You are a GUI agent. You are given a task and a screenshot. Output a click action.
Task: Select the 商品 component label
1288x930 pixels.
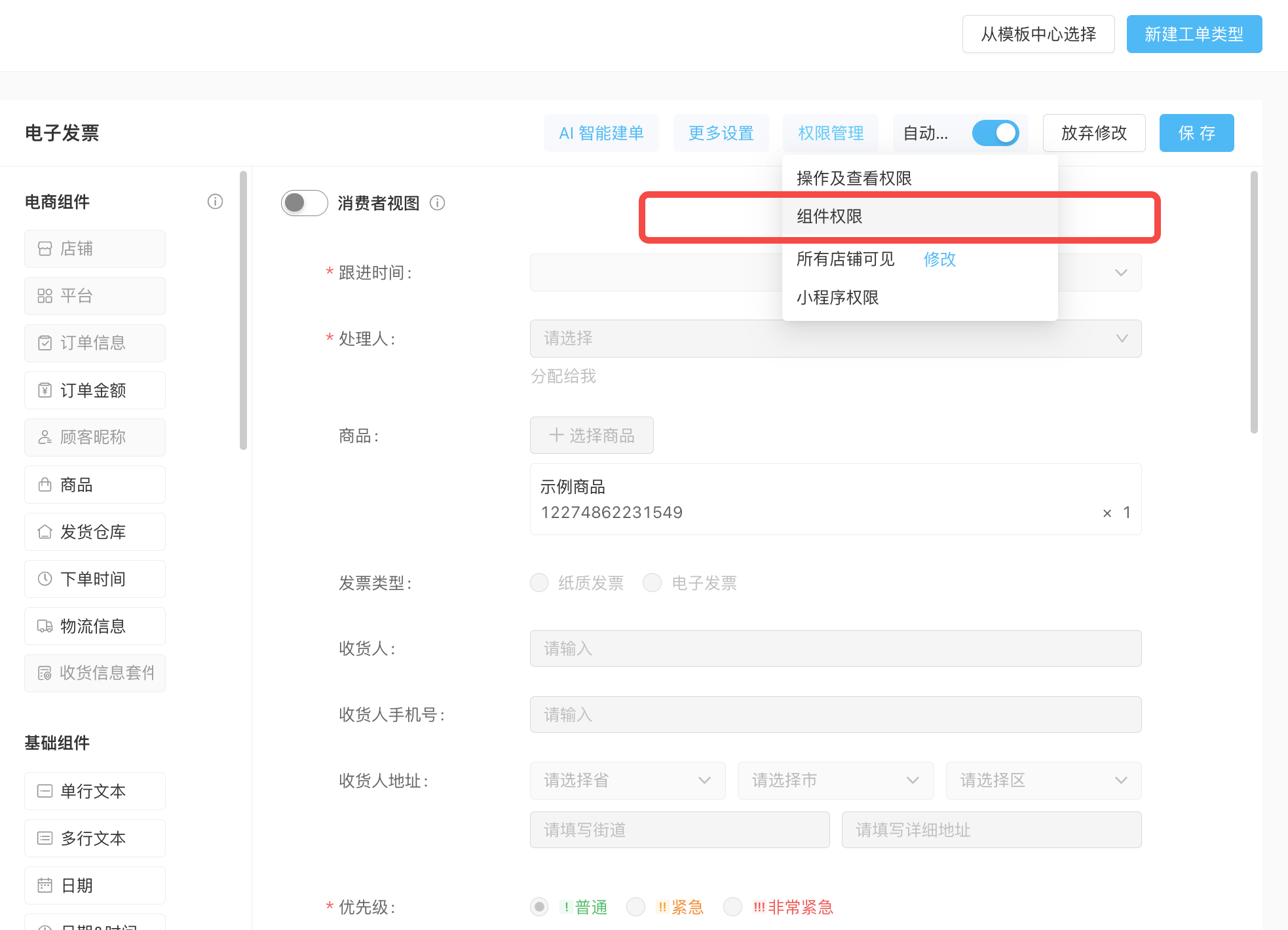point(77,485)
